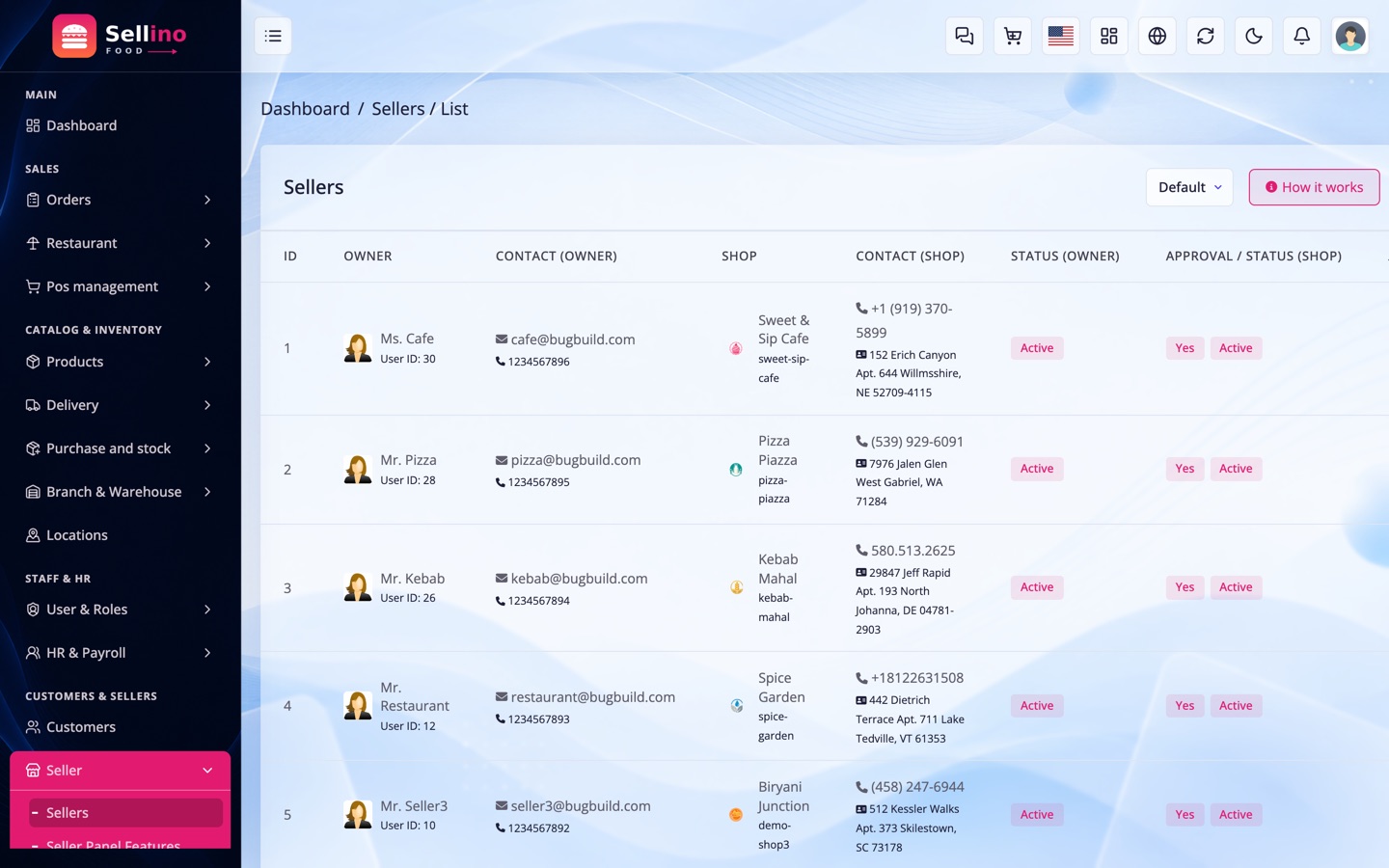Expand the Orders menu
Image resolution: width=1389 pixels, height=868 pixels.
click(120, 200)
